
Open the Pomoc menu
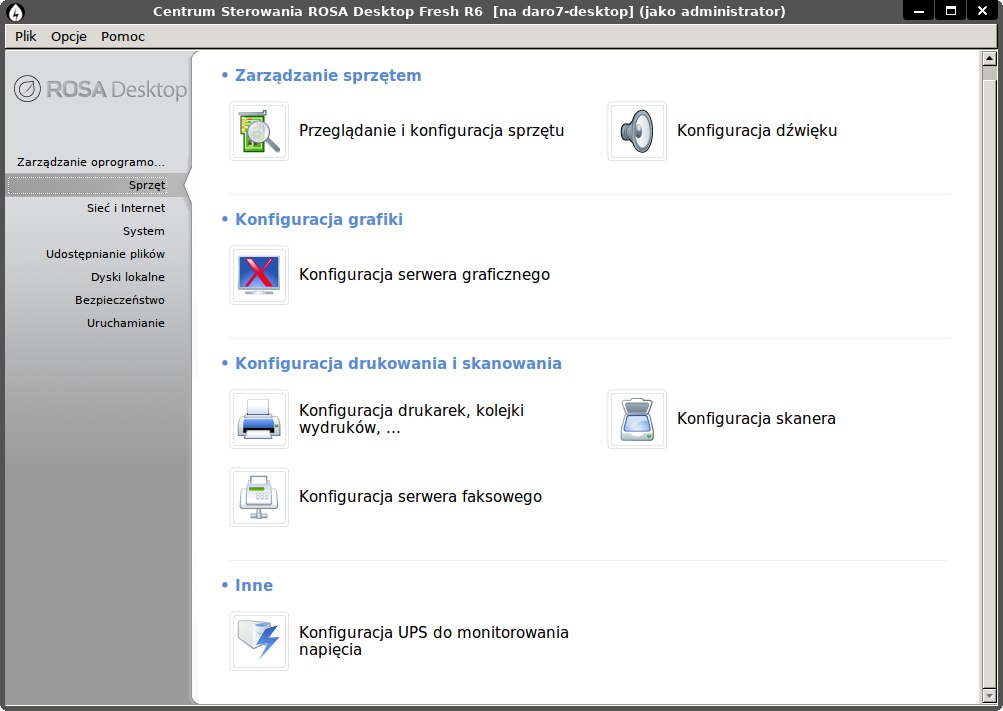click(x=123, y=36)
